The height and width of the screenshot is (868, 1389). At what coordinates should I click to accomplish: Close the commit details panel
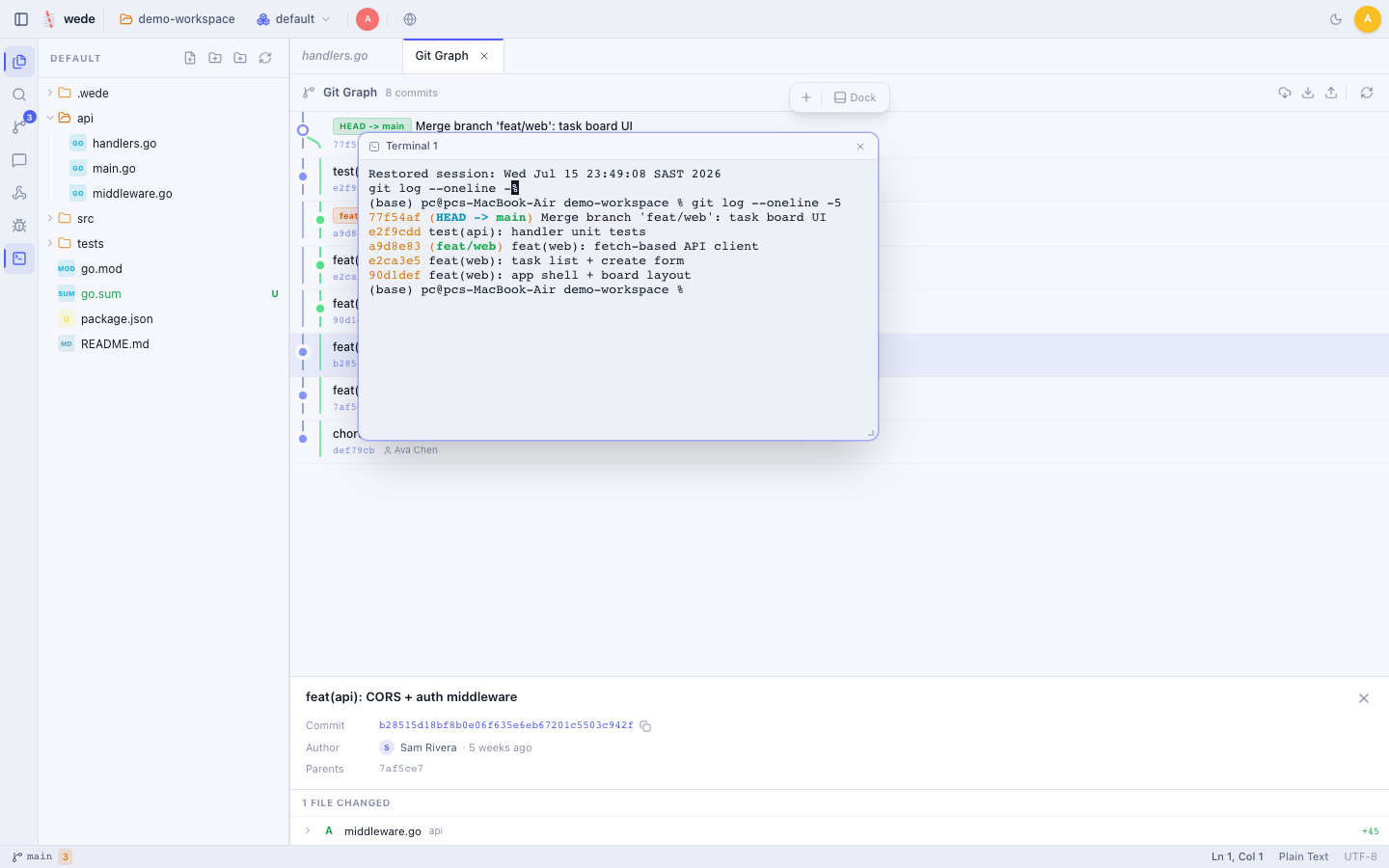(1364, 698)
